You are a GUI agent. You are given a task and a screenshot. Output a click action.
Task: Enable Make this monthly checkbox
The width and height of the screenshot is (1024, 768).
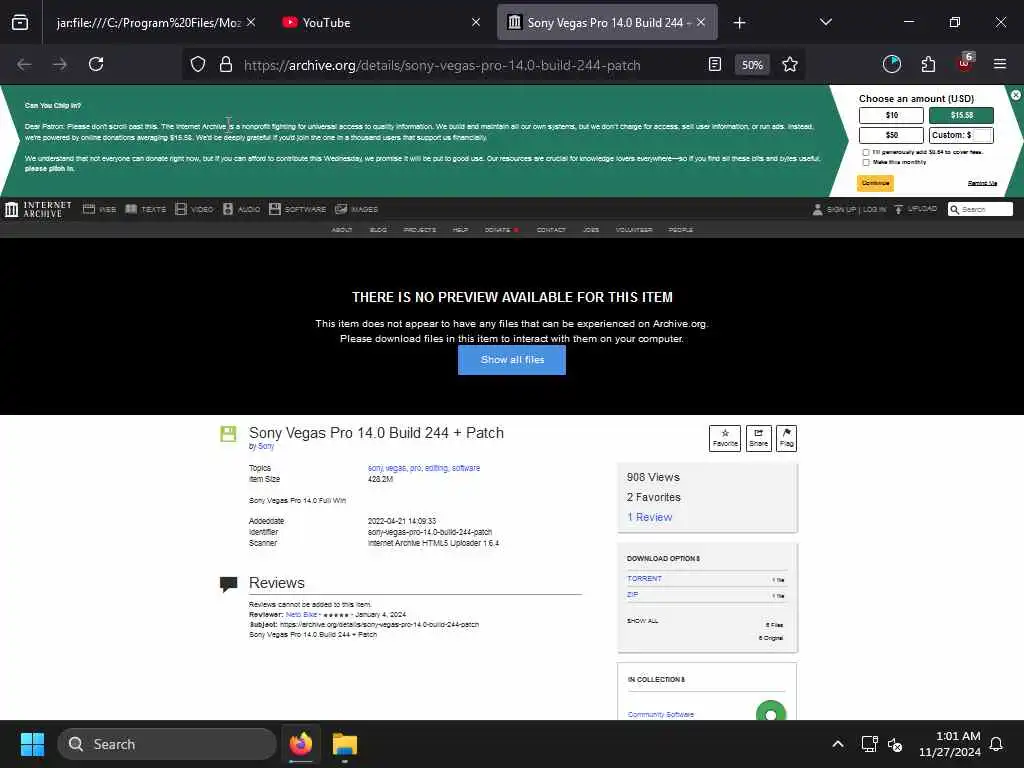click(x=866, y=162)
